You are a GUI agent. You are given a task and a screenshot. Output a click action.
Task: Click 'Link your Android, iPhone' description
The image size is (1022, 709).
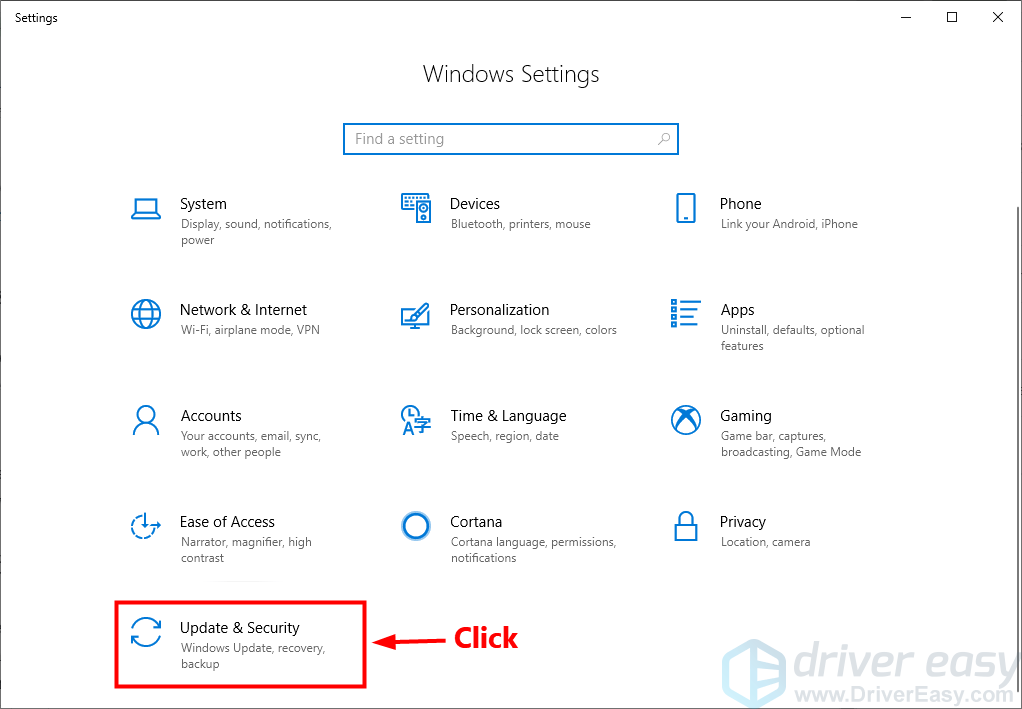point(789,224)
